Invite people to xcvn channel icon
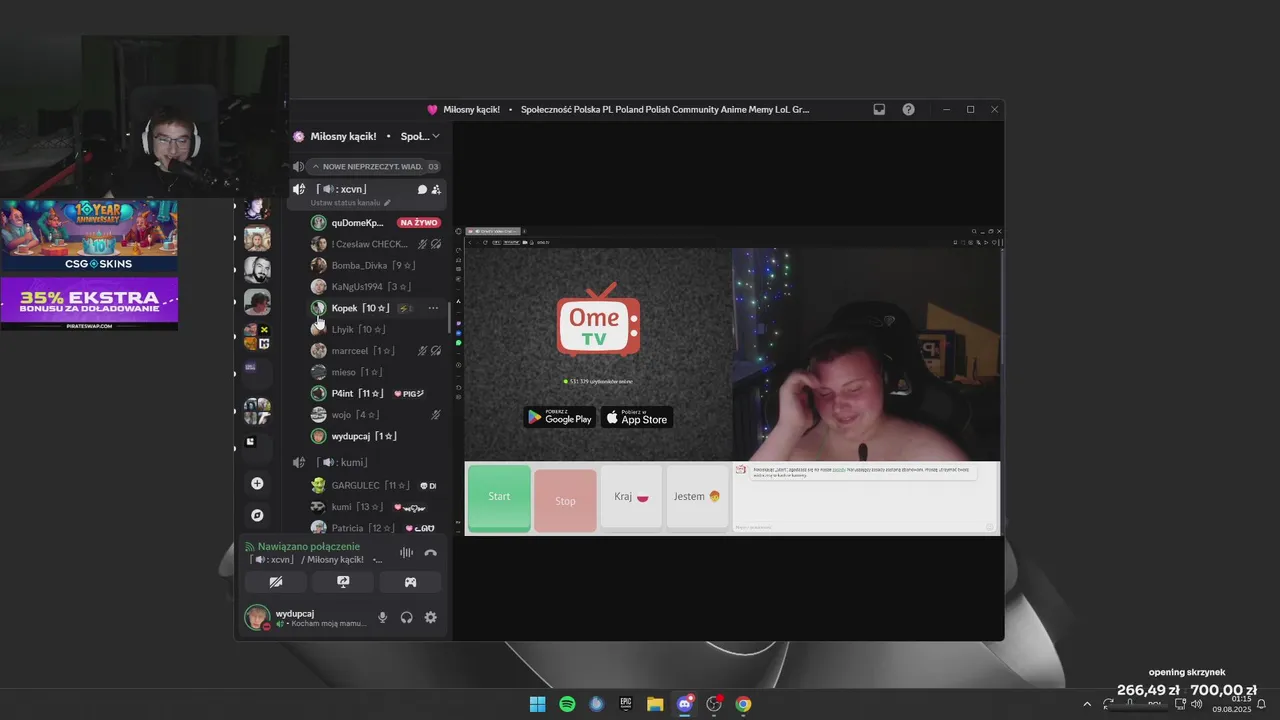The height and width of the screenshot is (720, 1280). 436,189
